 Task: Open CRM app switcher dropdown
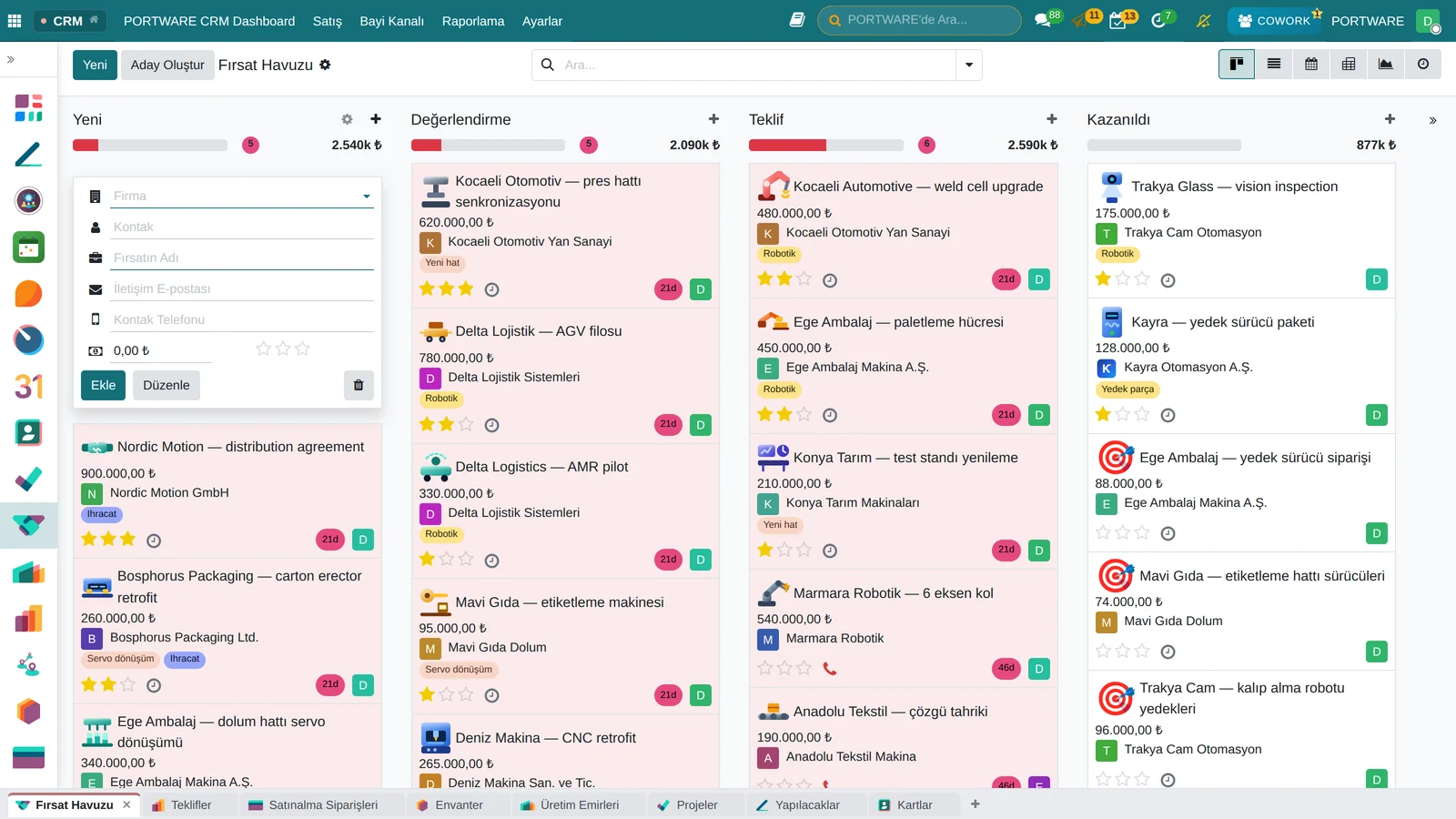click(71, 20)
